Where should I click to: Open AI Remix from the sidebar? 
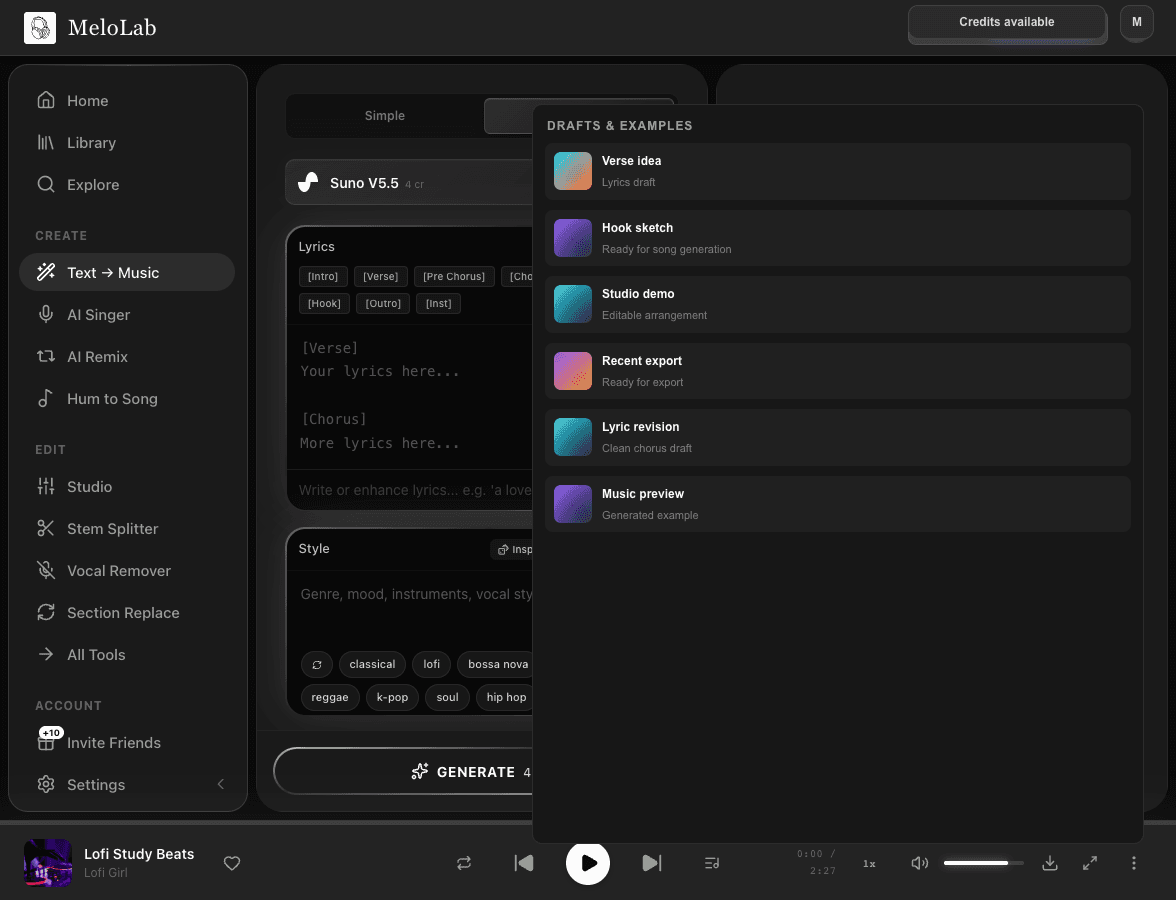click(127, 357)
